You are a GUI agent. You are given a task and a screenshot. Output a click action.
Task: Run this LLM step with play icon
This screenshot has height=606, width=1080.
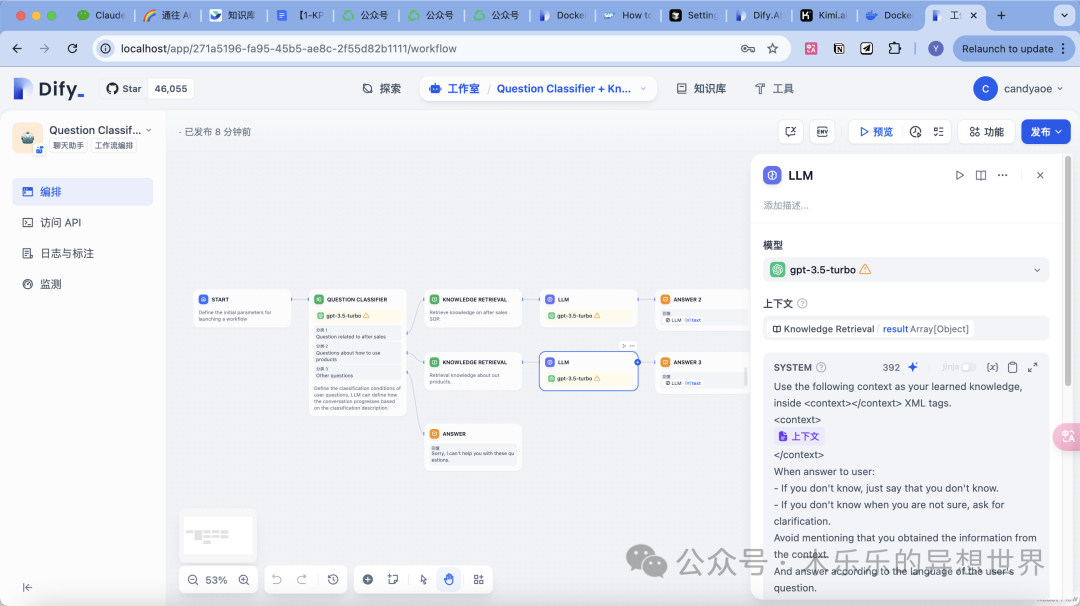[959, 176]
